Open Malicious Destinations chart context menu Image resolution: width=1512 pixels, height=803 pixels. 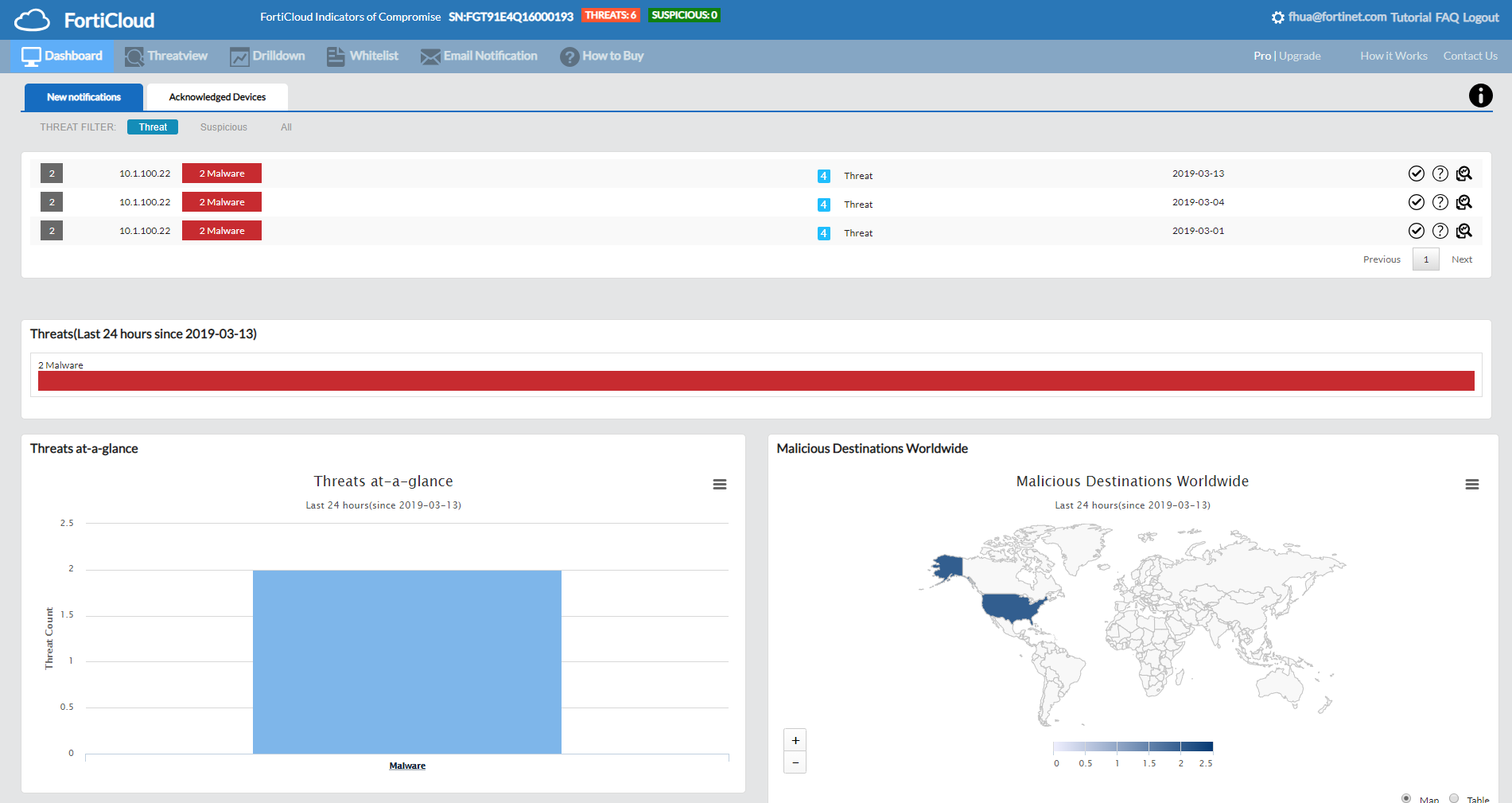pos(1472,485)
